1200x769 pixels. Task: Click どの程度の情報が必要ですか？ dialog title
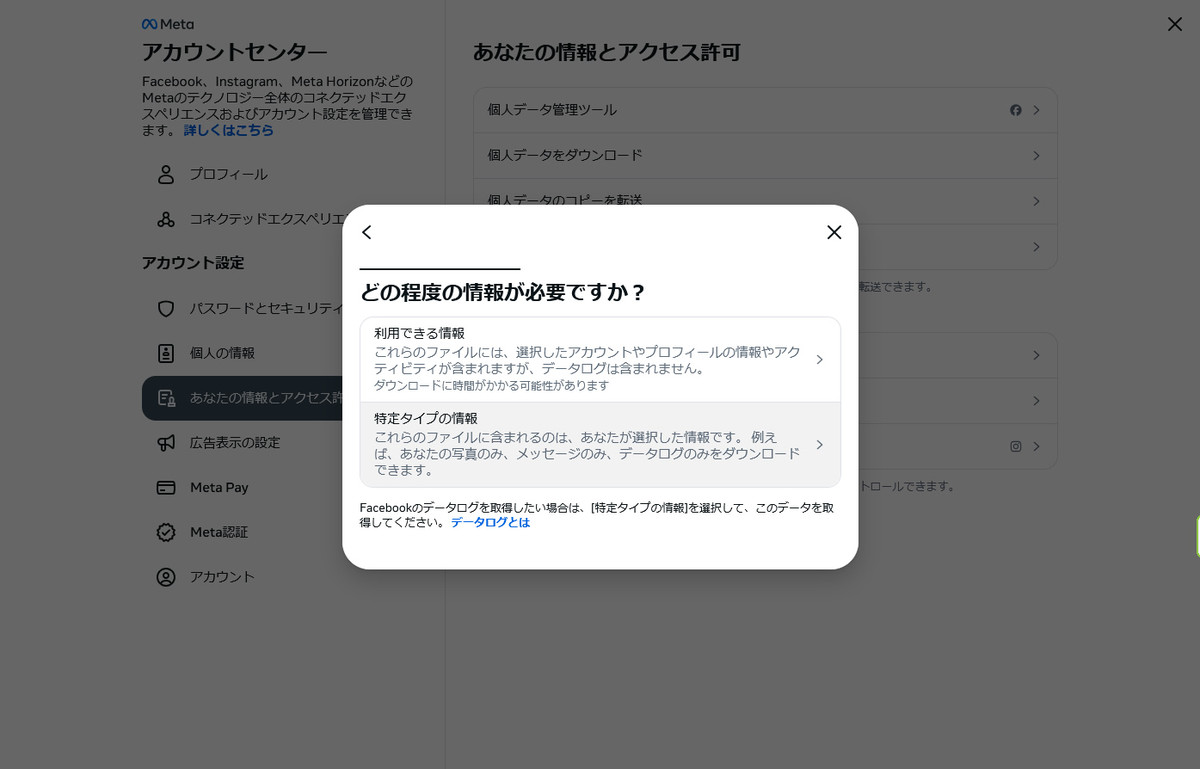[x=503, y=293]
